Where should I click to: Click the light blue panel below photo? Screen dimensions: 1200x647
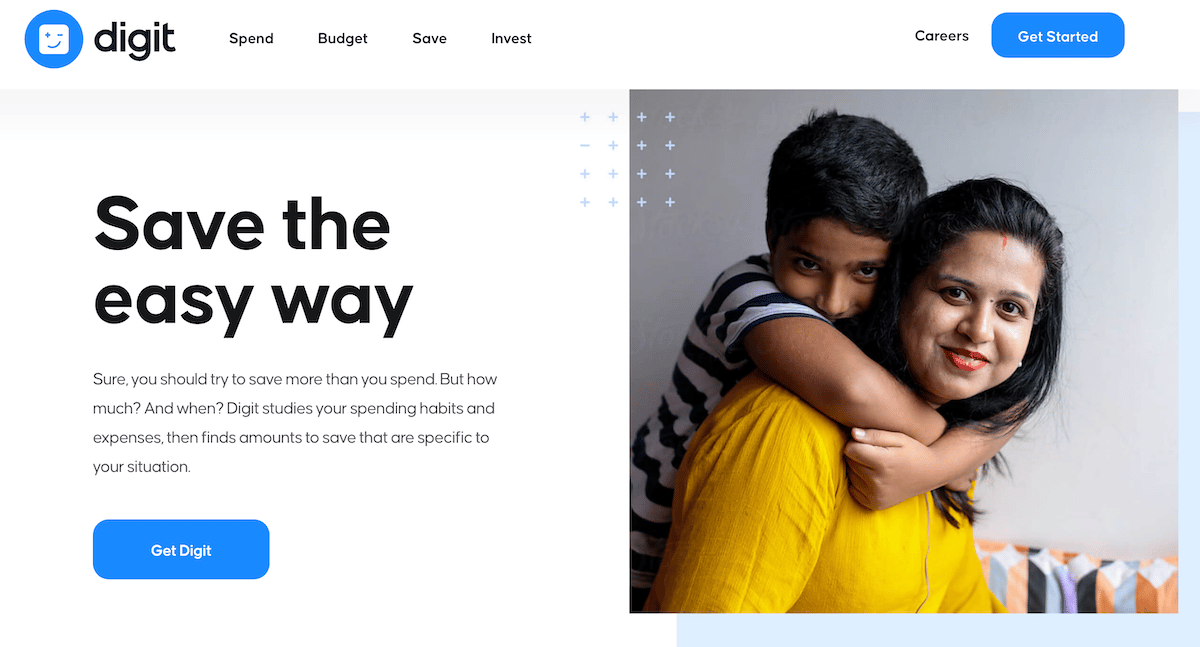(x=938, y=630)
